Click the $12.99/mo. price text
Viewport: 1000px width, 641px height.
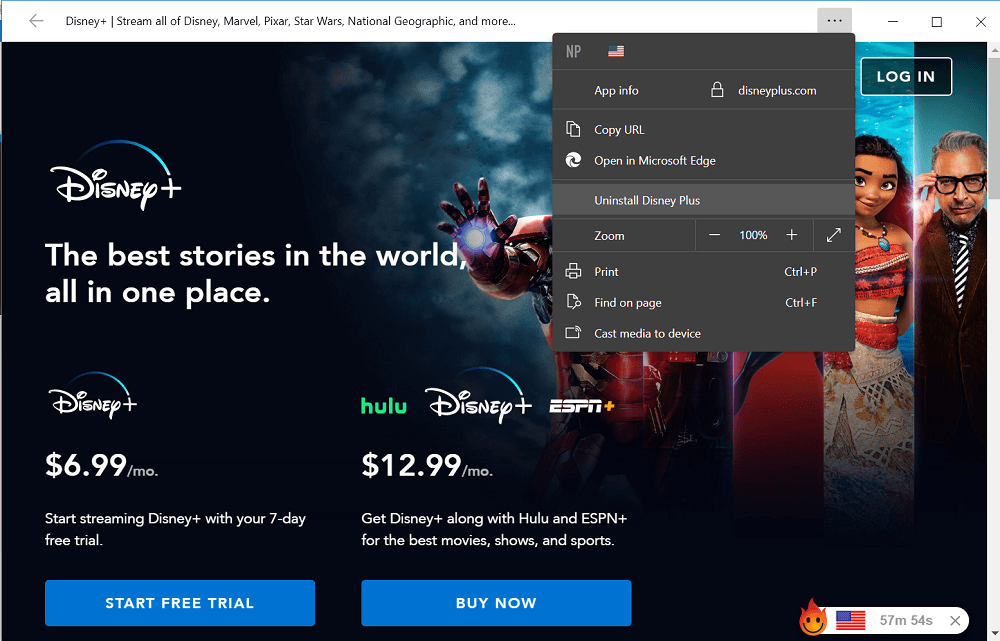point(427,465)
